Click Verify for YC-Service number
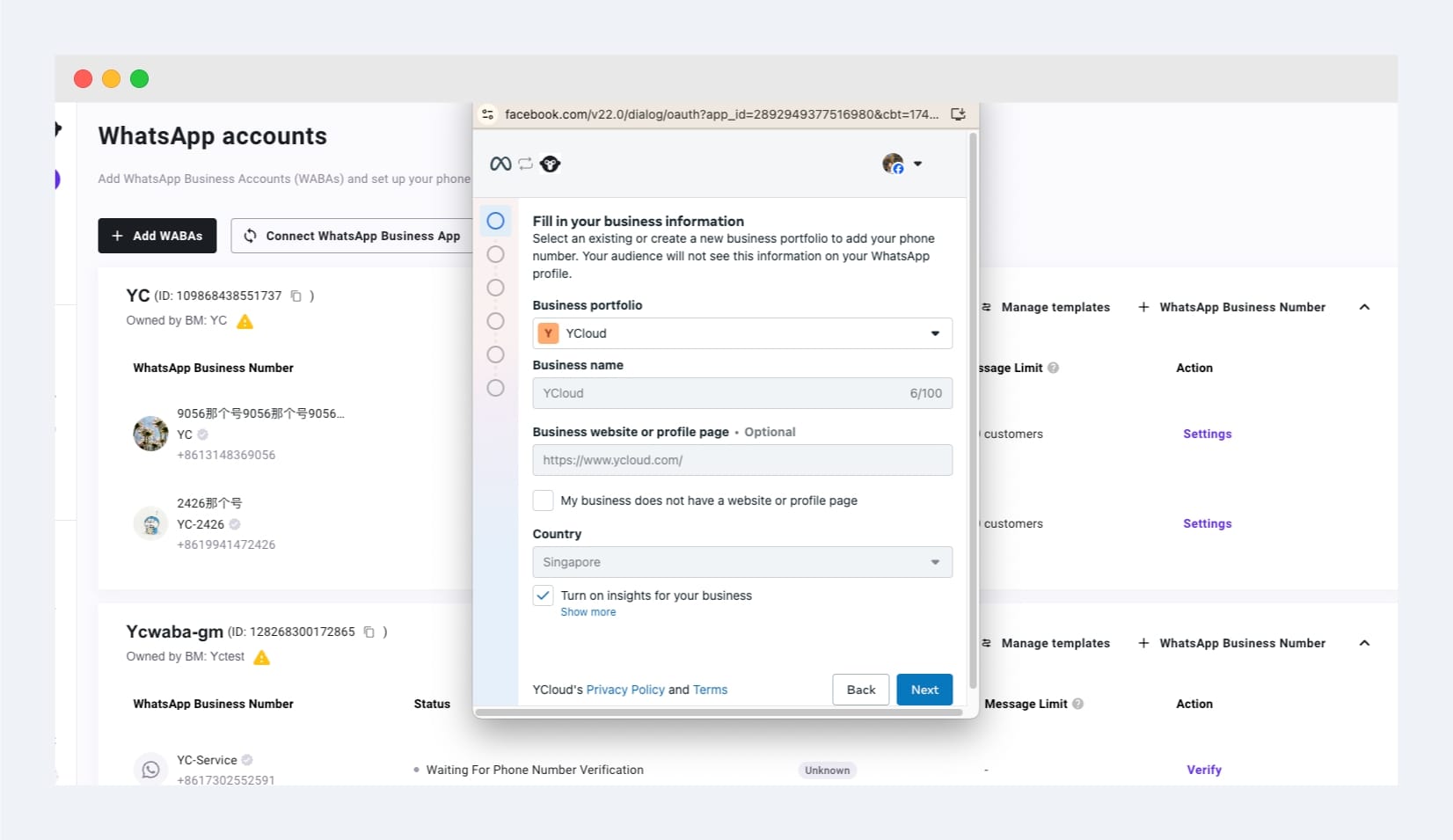This screenshot has height=840, width=1453. [1204, 770]
